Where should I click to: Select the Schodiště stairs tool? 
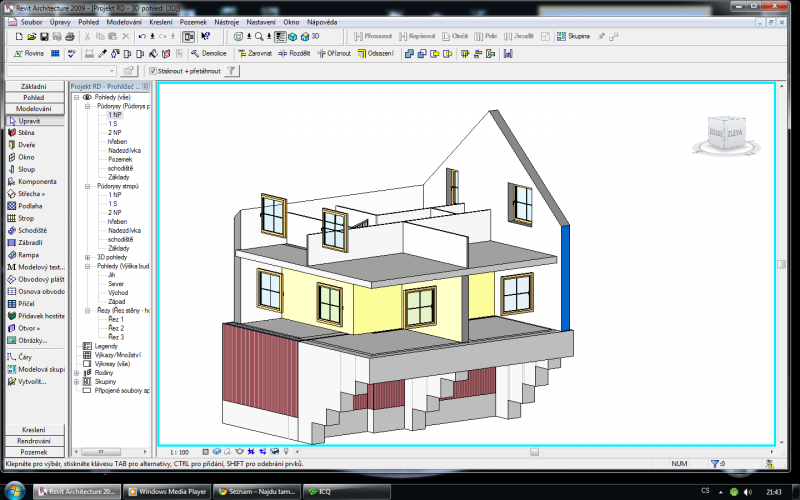point(29,230)
